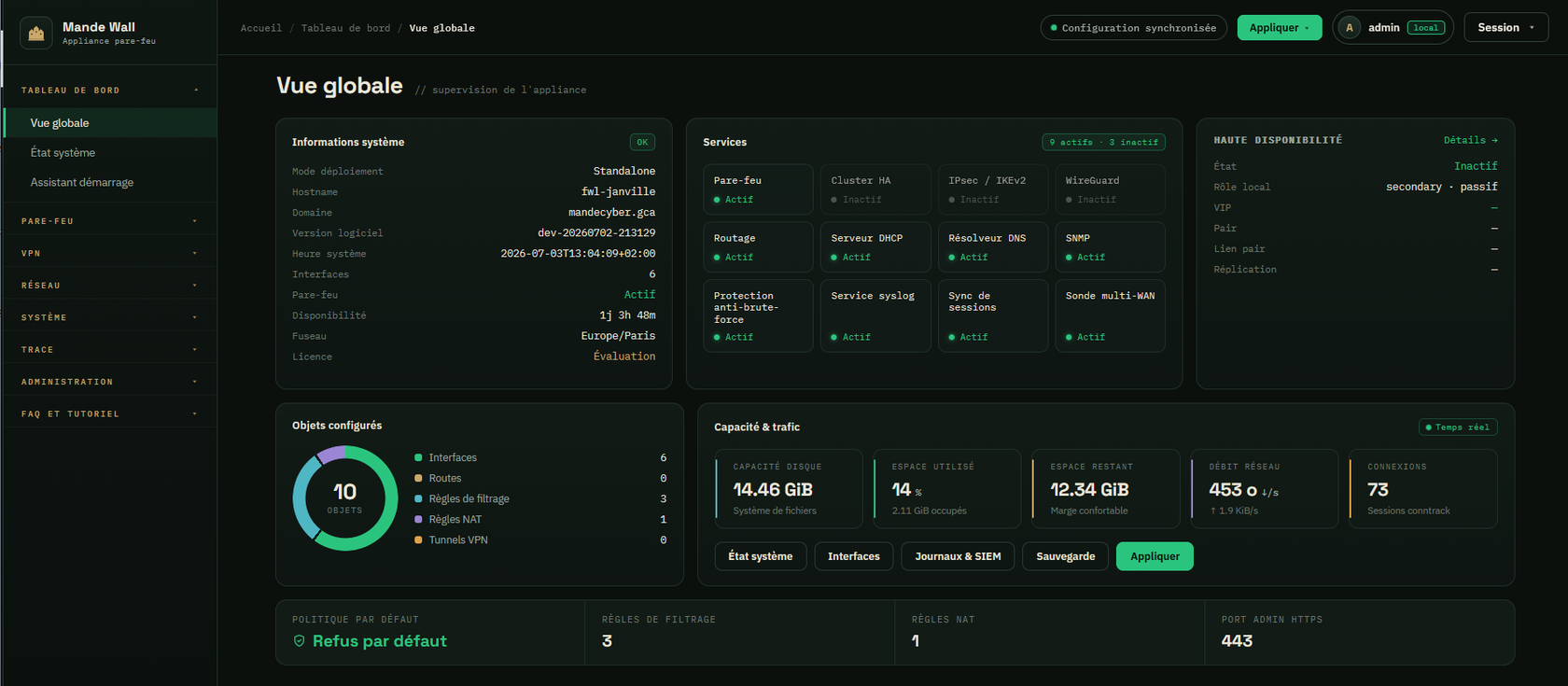This screenshot has width=1568, height=686.
Task: Click the Connexions 73 tile
Action: click(1423, 489)
